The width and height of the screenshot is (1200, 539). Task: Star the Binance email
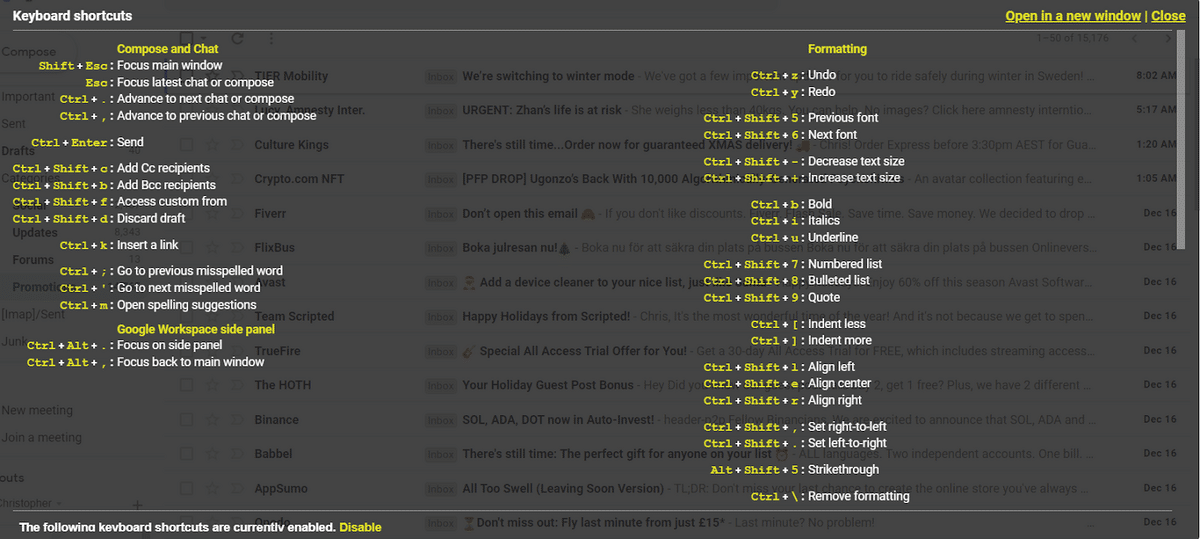[x=212, y=420]
